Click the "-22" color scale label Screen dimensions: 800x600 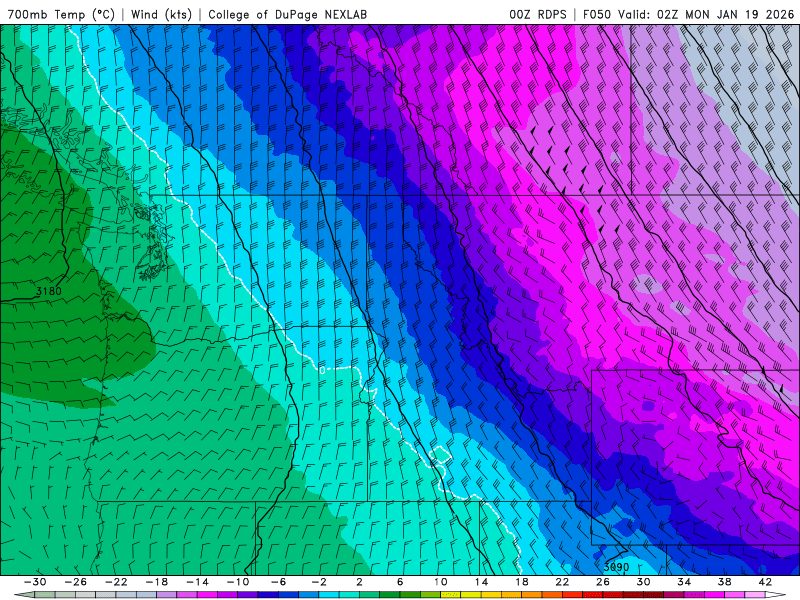116,582
